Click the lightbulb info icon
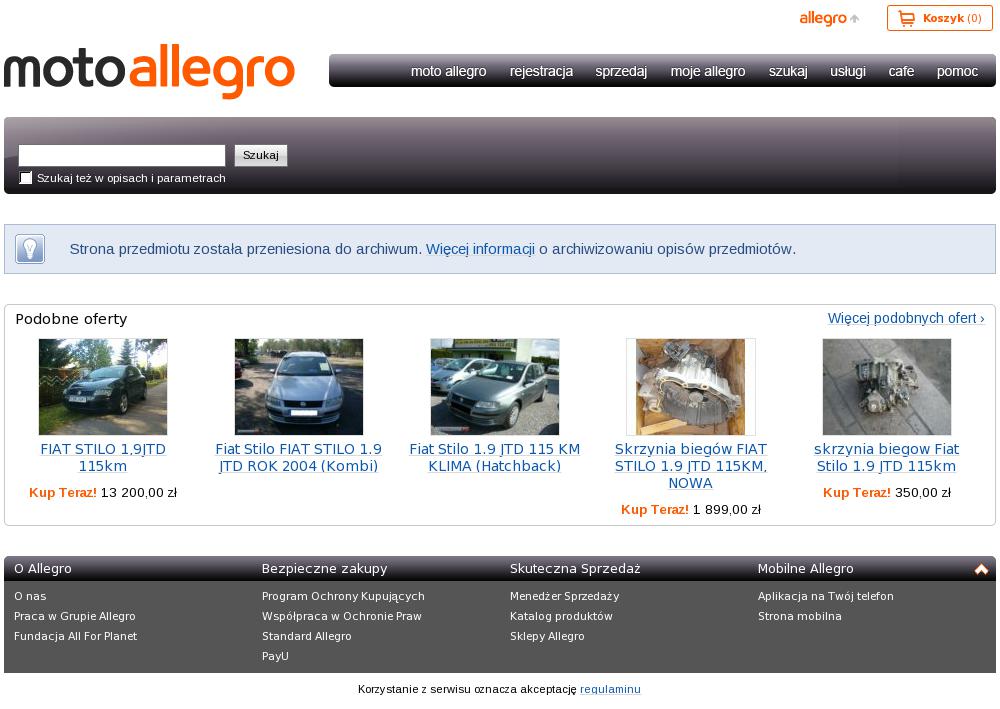Screen dimensions: 1000x709 [30, 249]
